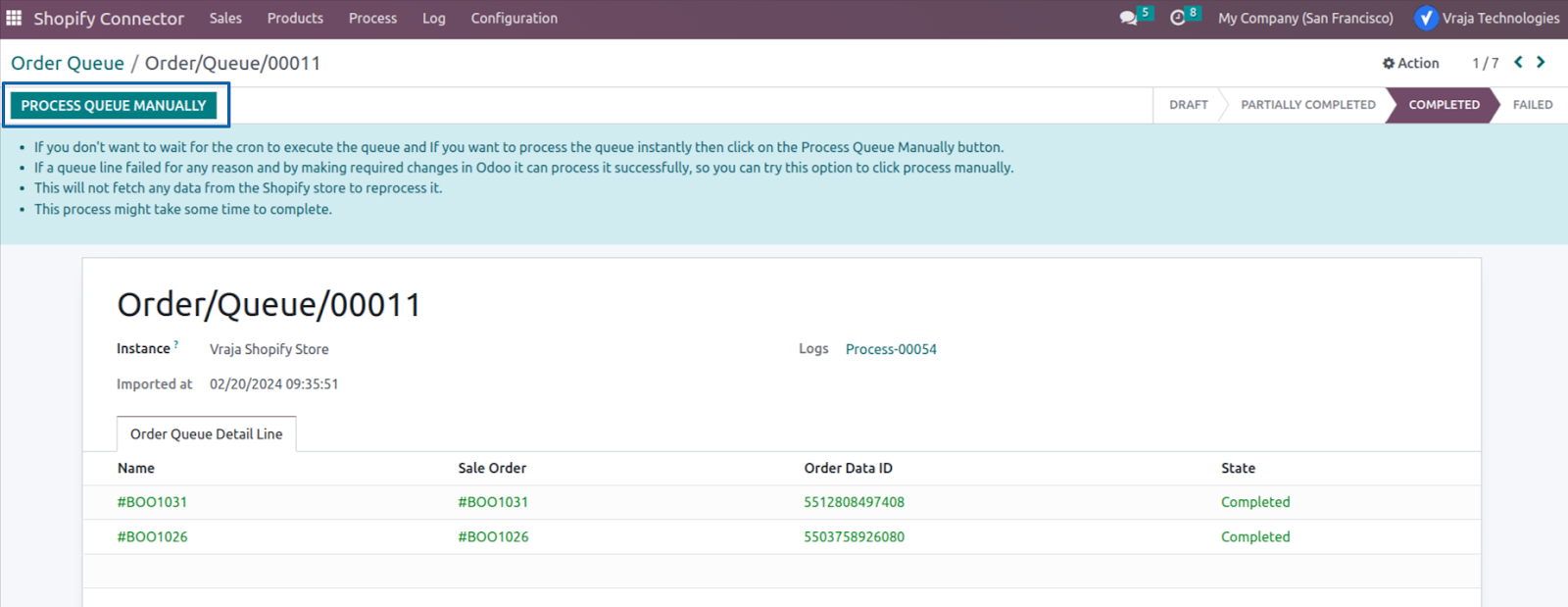Click the Vraja Technologies user avatar
1568x607 pixels.
tap(1426, 18)
